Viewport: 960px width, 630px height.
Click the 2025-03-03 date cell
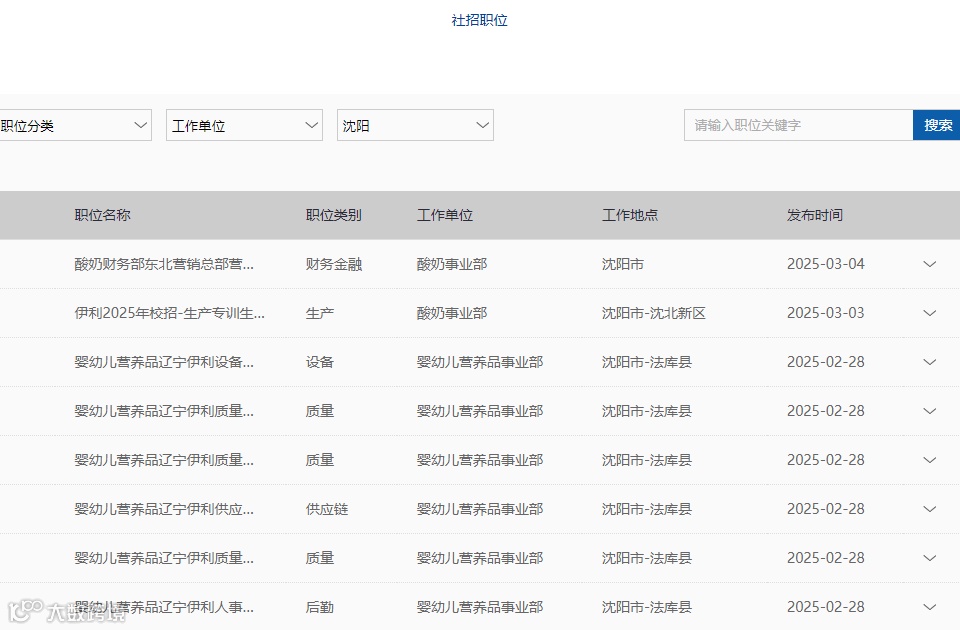[825, 313]
